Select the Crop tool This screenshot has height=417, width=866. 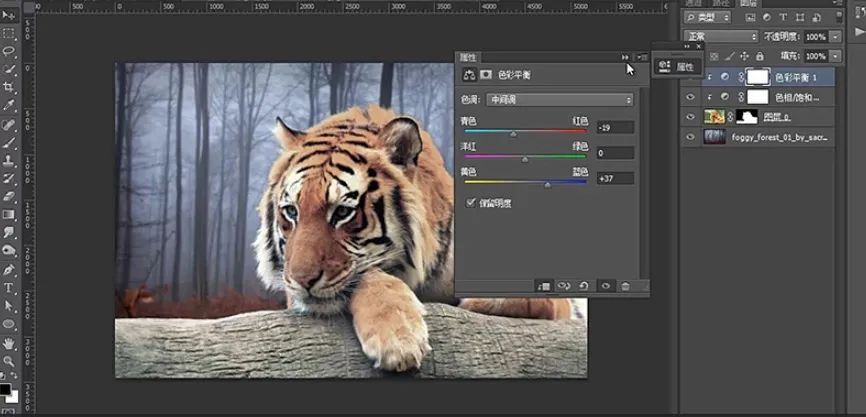(x=8, y=87)
